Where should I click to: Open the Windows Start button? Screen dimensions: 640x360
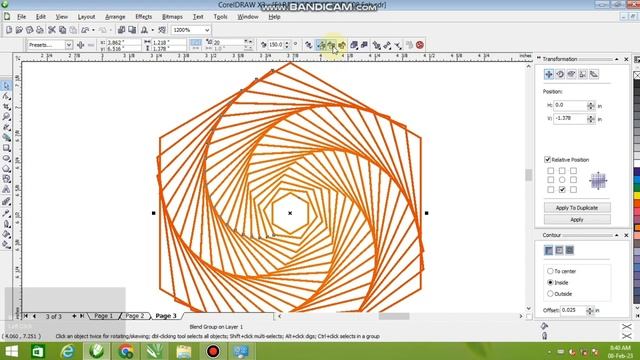pos(11,351)
